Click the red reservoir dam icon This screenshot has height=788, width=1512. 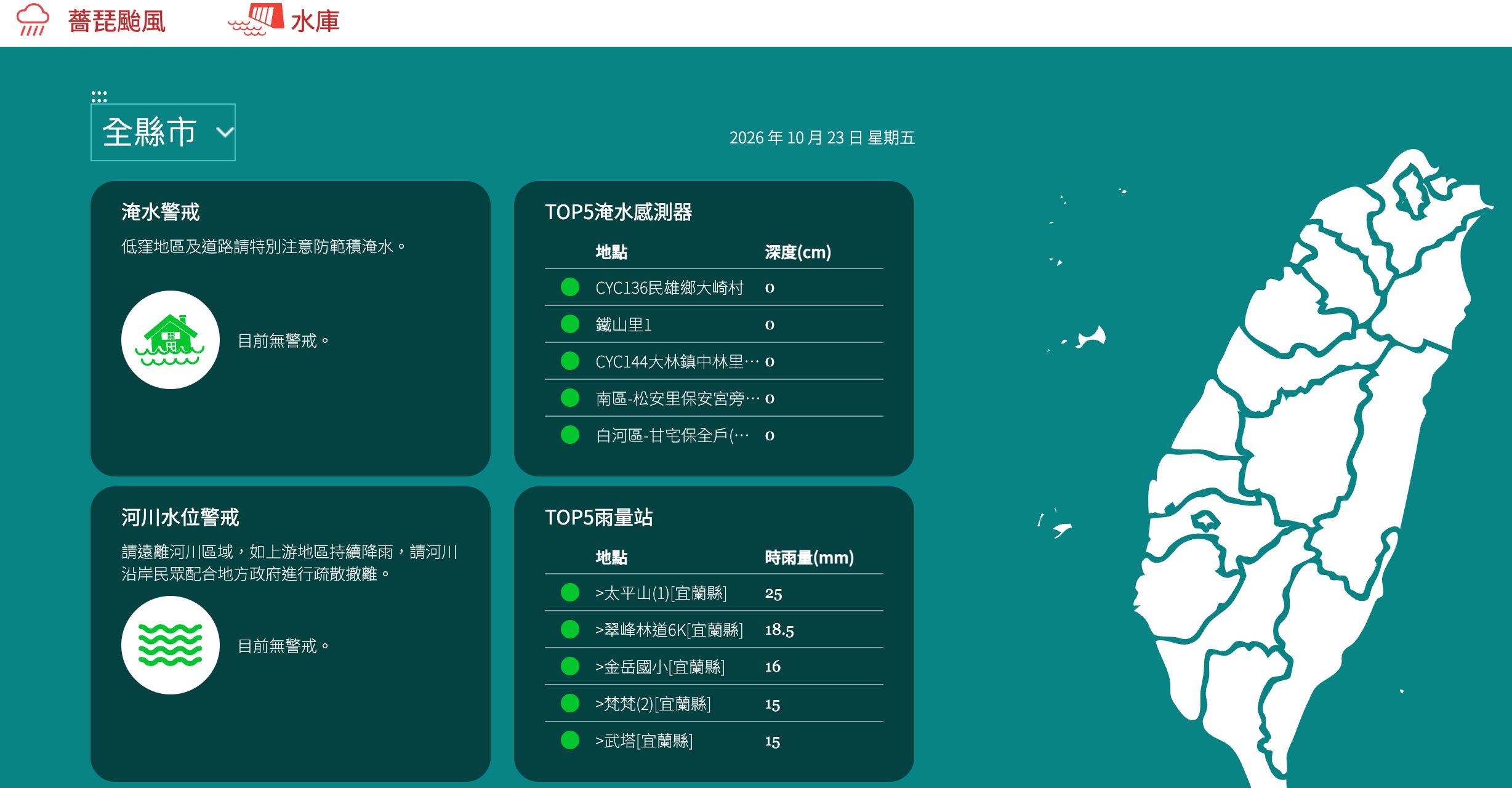256,19
